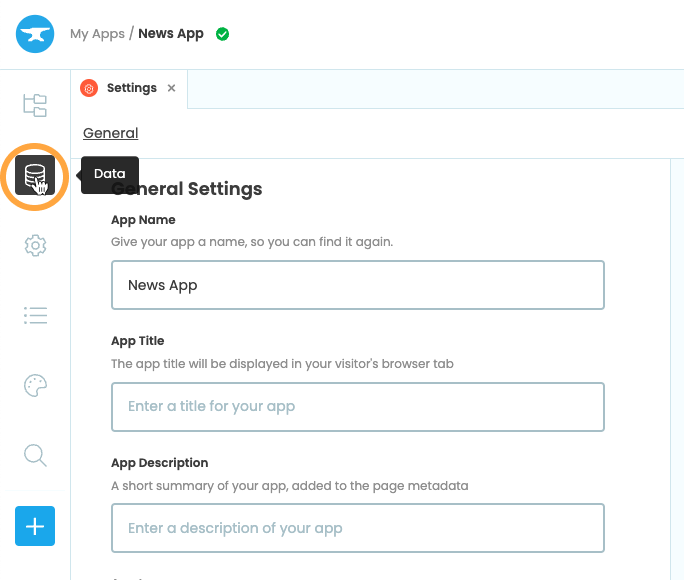
Task: Click text 'A short summary of your app, added to the page metadata'
Action: click(290, 486)
